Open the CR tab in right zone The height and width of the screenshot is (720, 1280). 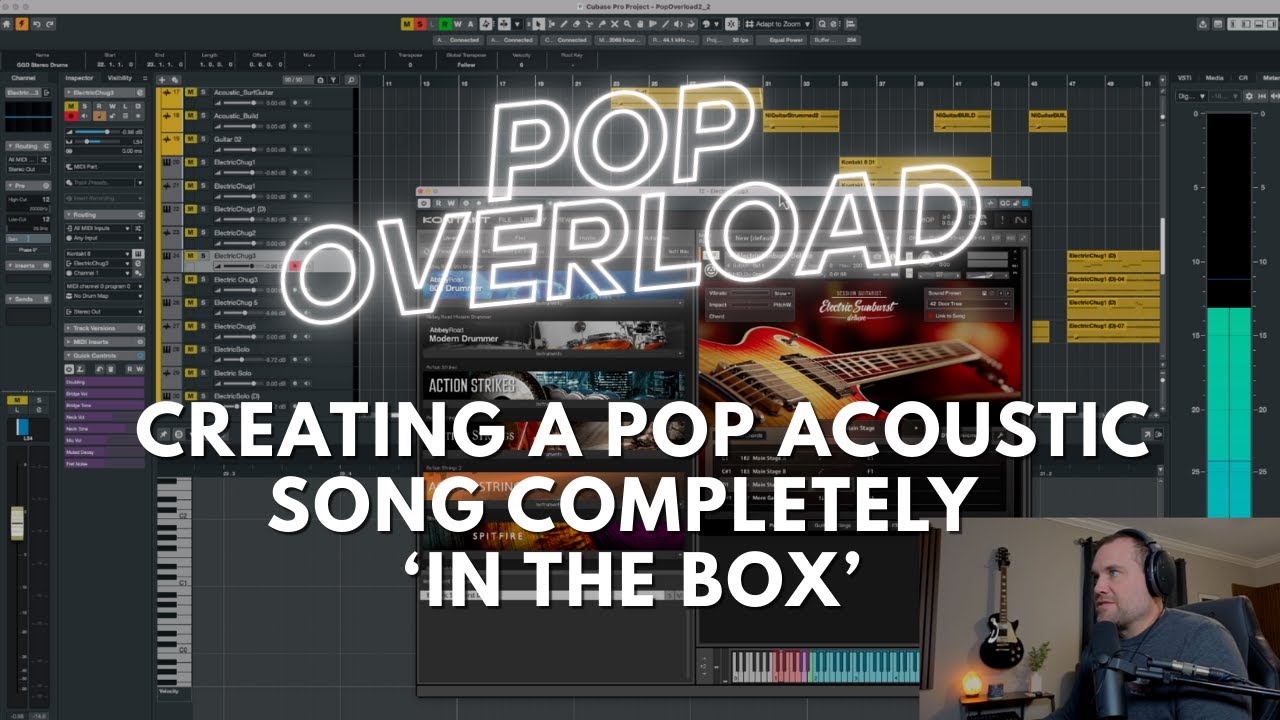(x=1243, y=78)
